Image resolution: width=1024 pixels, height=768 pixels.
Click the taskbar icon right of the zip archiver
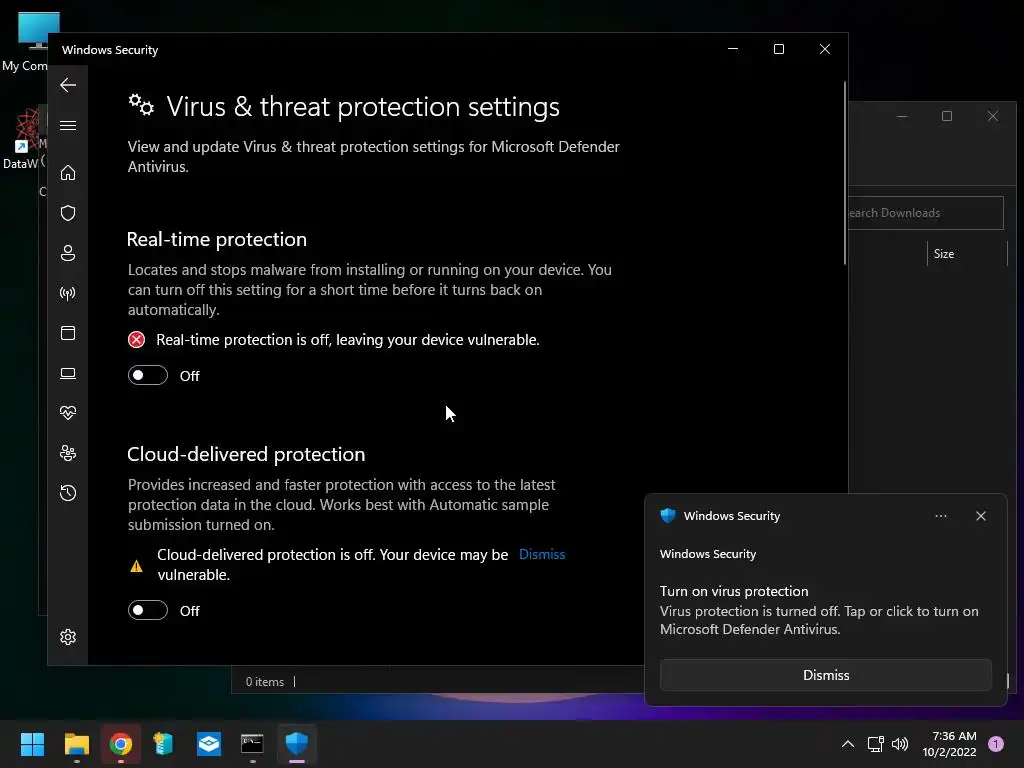(209, 744)
